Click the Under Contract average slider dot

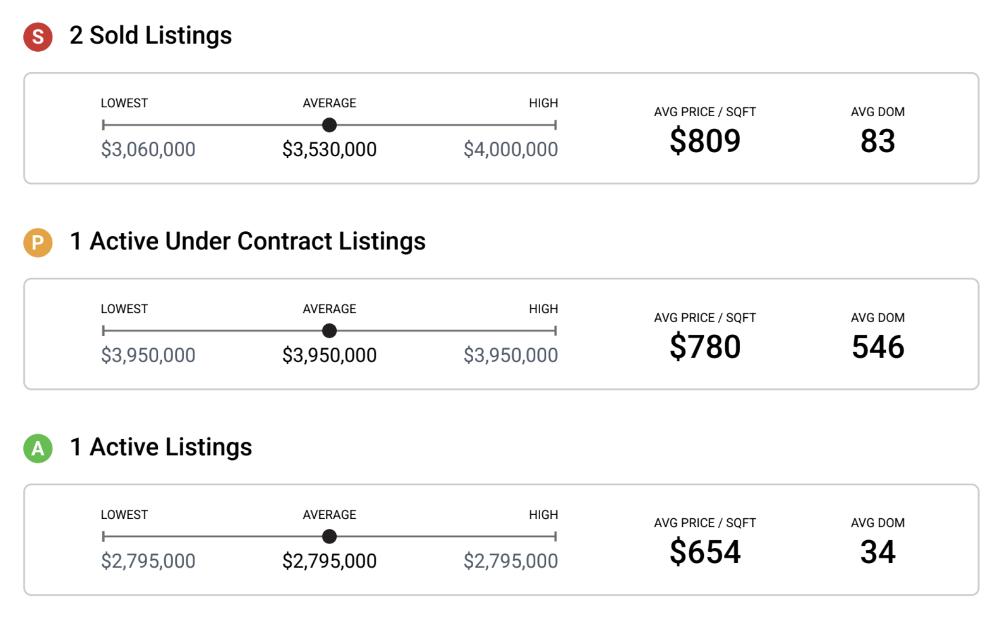pos(329,331)
